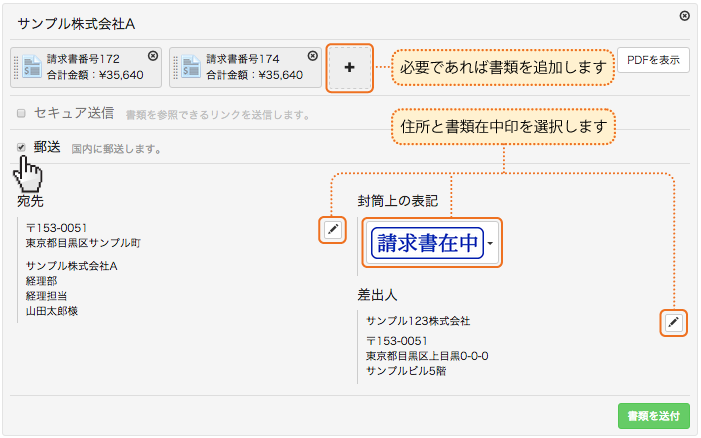Uncheck the 郵送 checkbox
The height and width of the screenshot is (438, 701).
tap(22, 147)
